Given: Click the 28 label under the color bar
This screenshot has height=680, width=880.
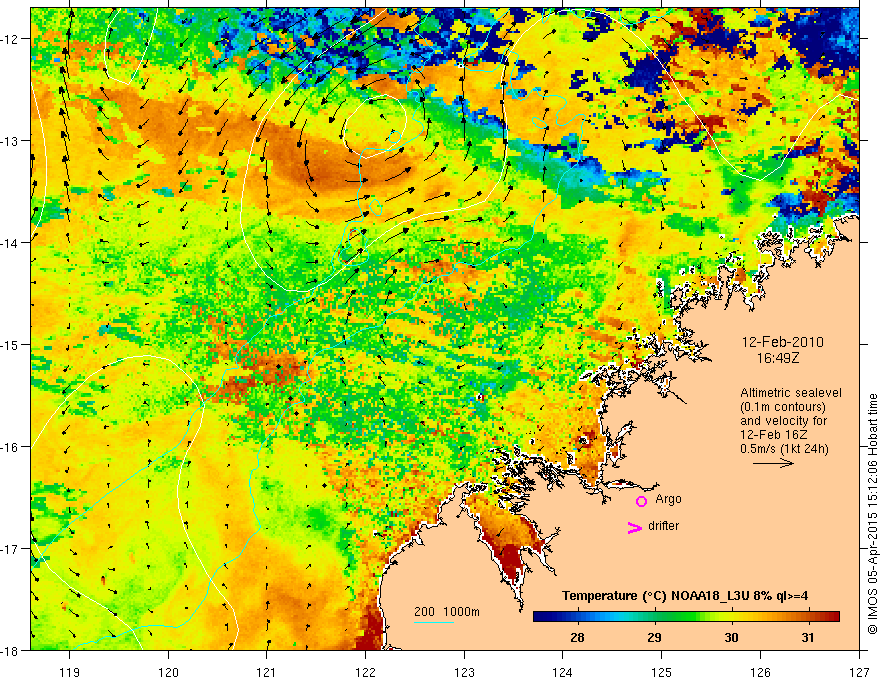Looking at the screenshot, I should [x=577, y=637].
